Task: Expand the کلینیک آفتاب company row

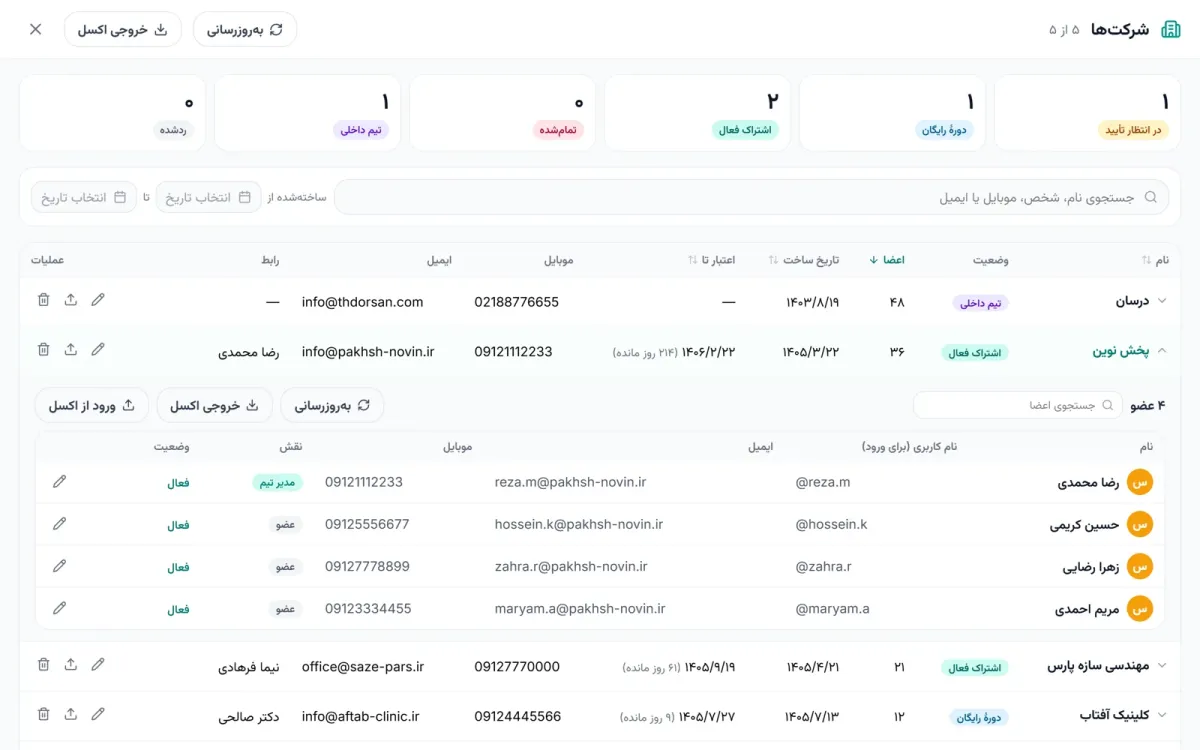Action: point(1162,716)
